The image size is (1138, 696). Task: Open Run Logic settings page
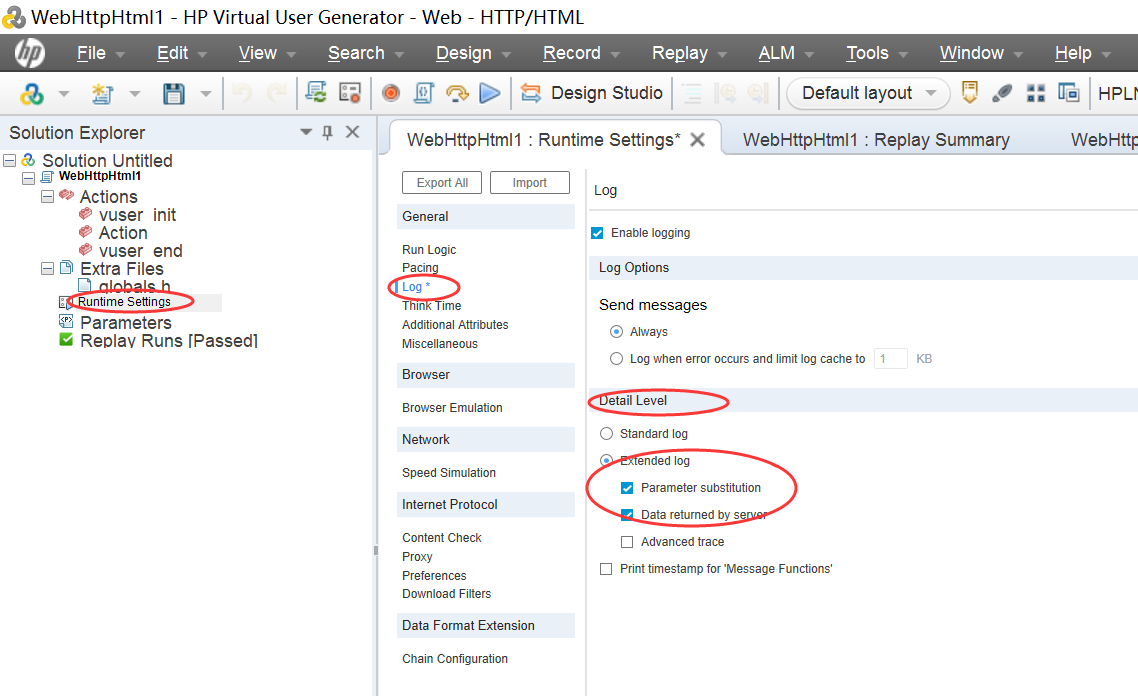pos(429,250)
